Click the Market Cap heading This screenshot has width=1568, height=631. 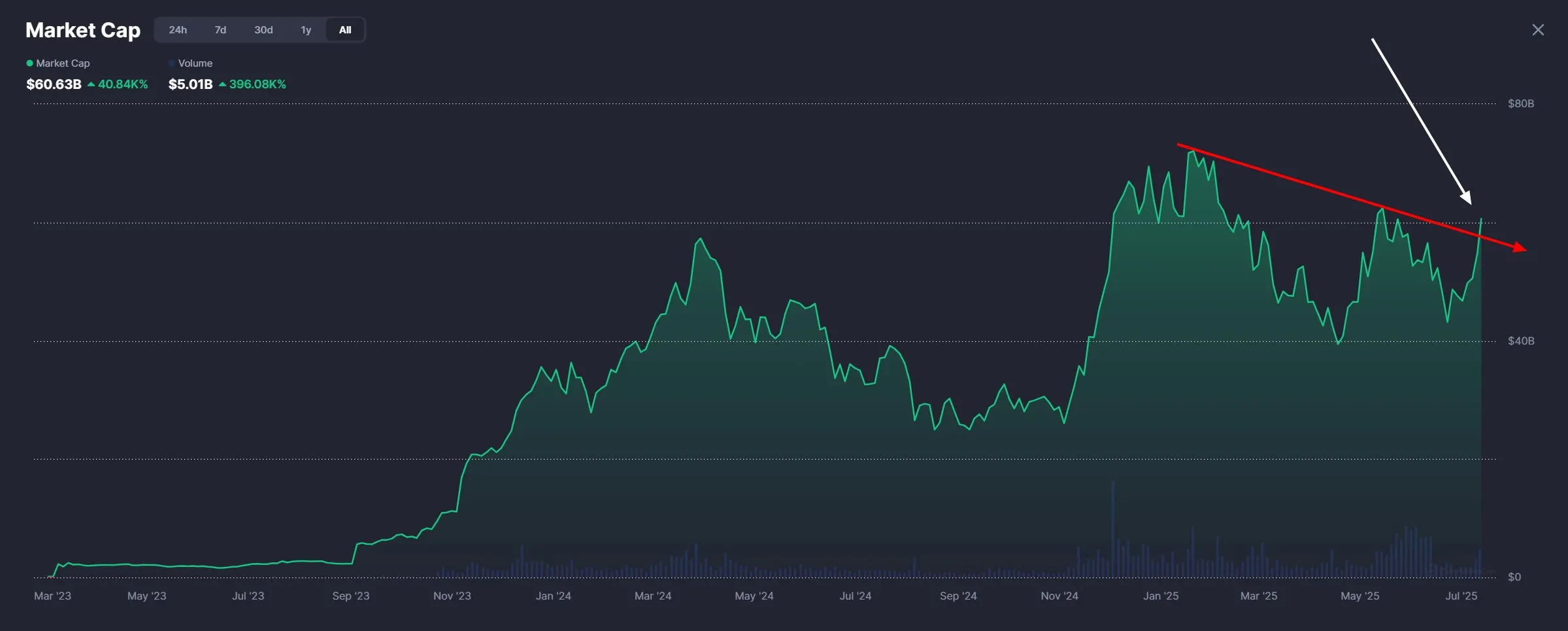[83, 30]
